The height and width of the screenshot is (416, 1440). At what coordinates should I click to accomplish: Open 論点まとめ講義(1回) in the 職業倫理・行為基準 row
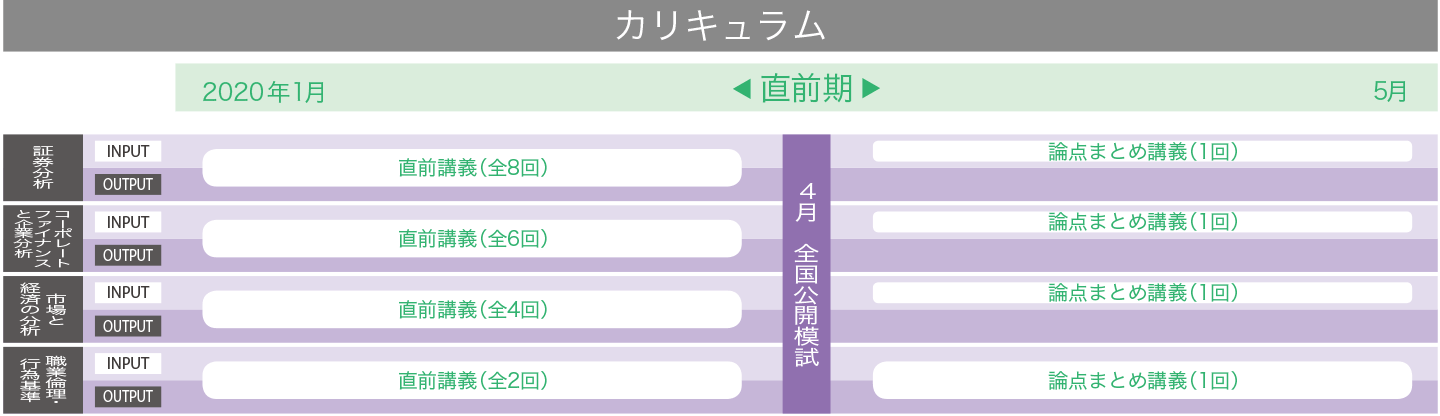(1142, 380)
